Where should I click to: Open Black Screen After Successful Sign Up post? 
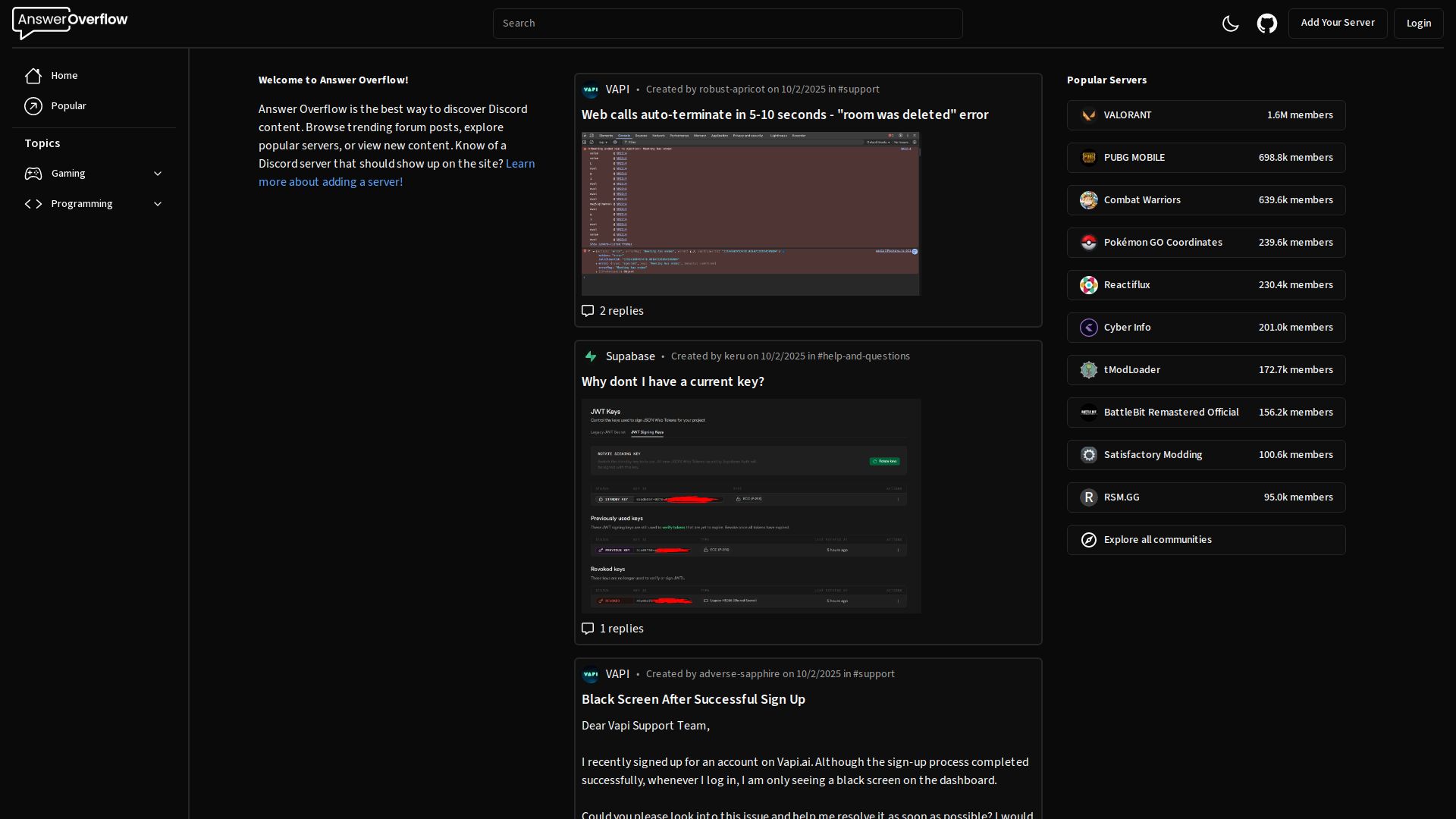pos(693,699)
